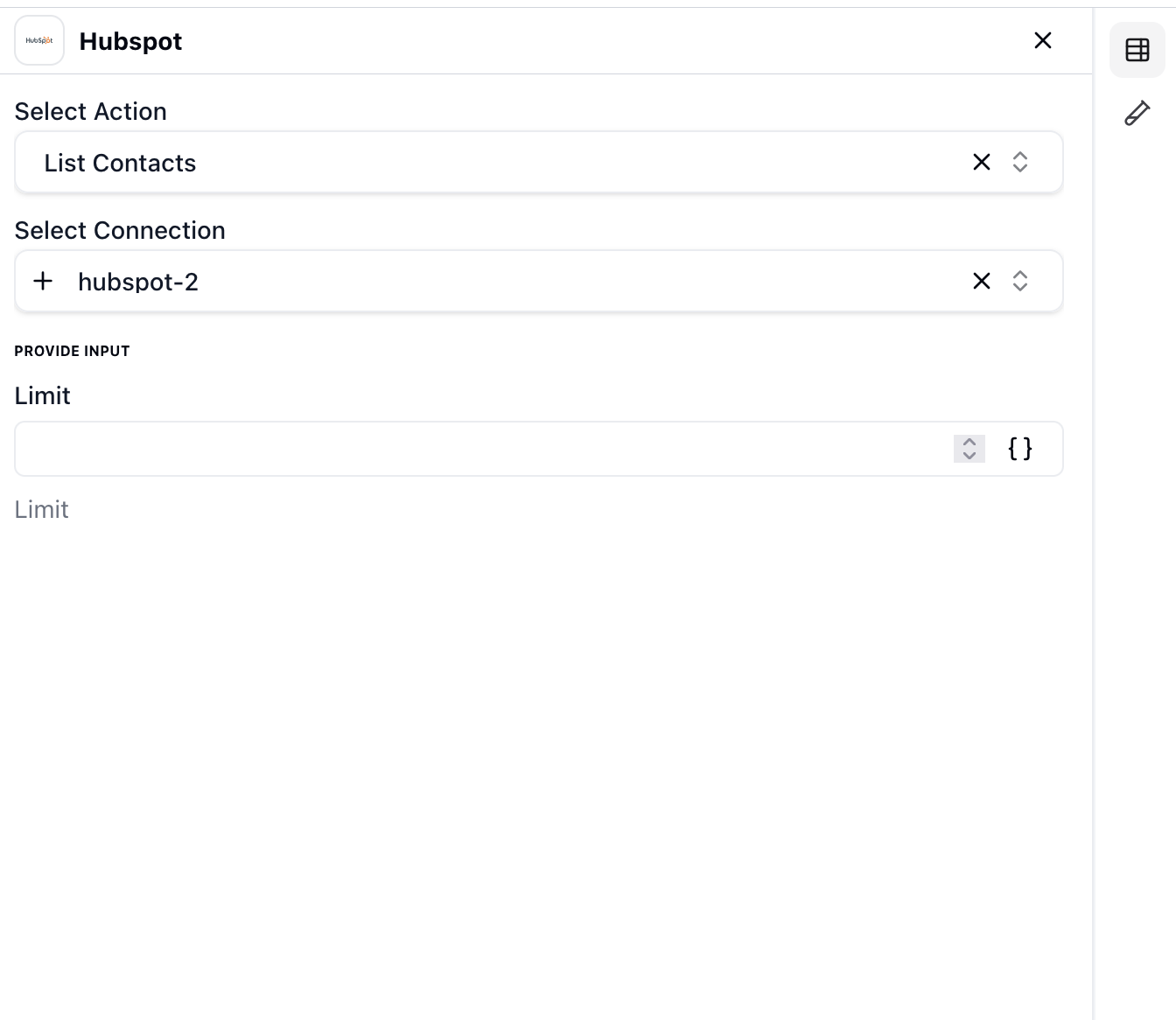
Task: Close the Hubspot configuration panel
Action: (1042, 40)
